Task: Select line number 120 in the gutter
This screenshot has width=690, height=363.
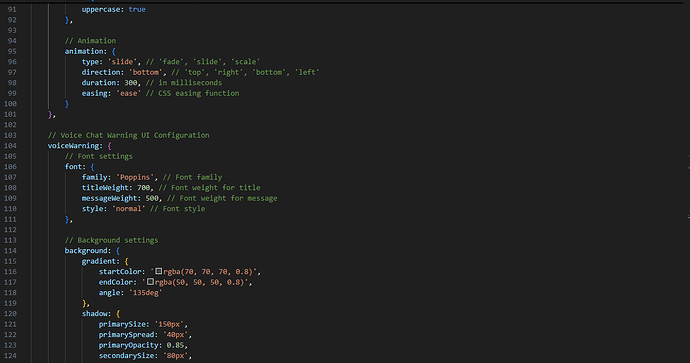Action: coord(10,314)
